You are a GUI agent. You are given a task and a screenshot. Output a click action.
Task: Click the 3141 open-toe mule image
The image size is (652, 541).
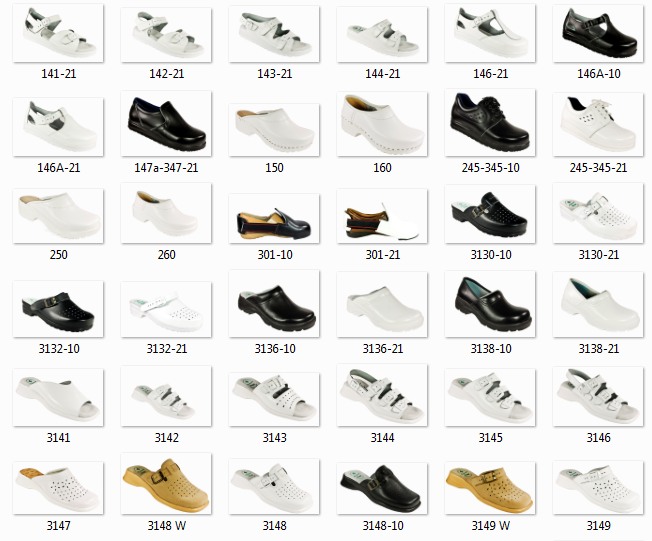(x=58, y=398)
